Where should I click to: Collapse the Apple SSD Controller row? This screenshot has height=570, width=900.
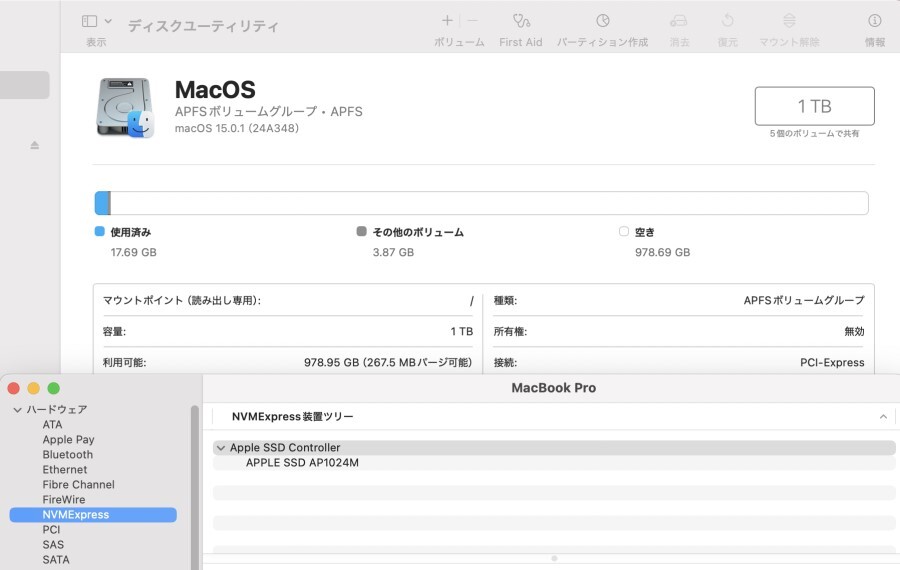[x=221, y=448]
